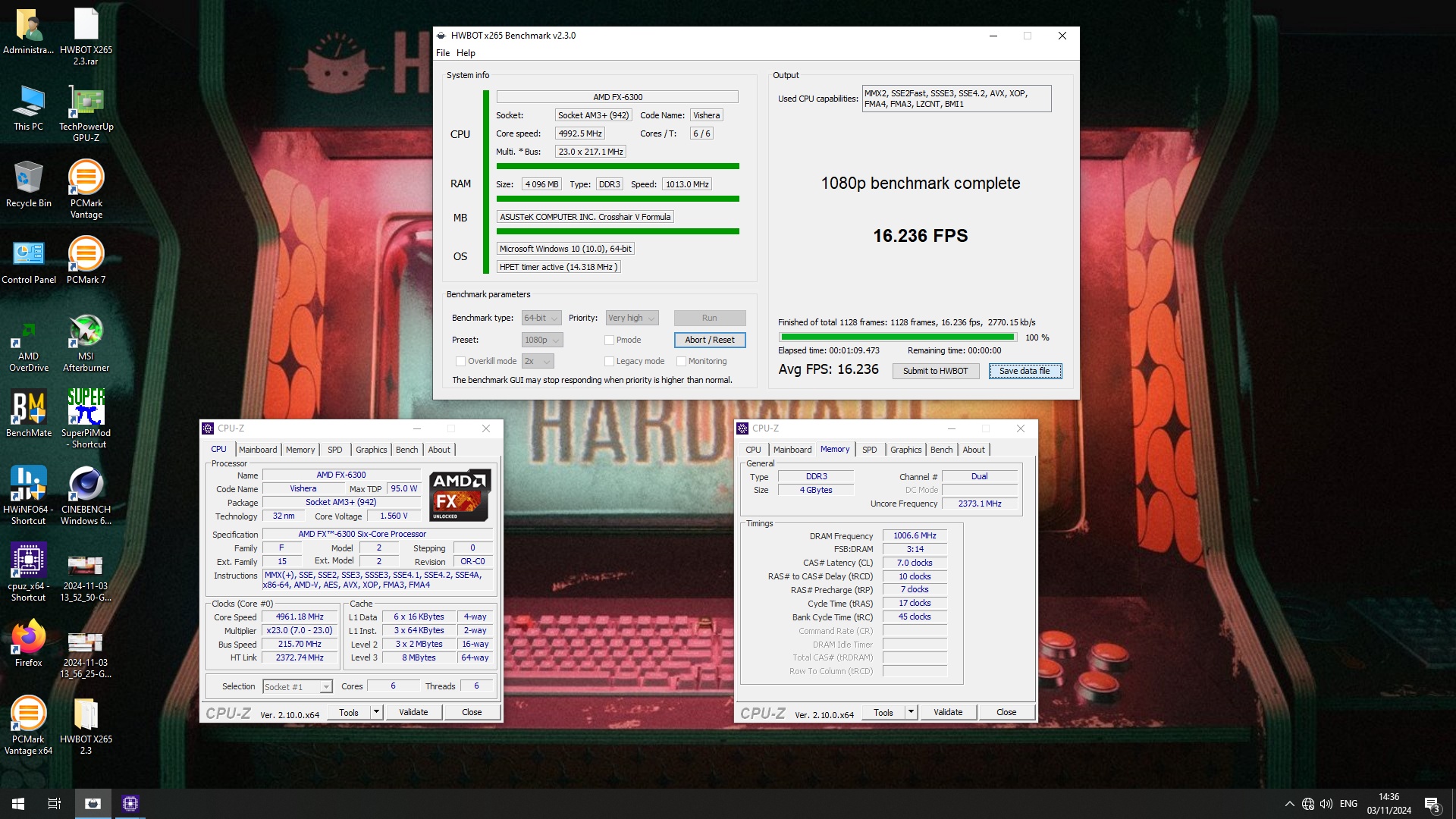The image size is (1456, 819).
Task: Launch PCMark Vantage desktop shortcut
Action: [x=86, y=190]
